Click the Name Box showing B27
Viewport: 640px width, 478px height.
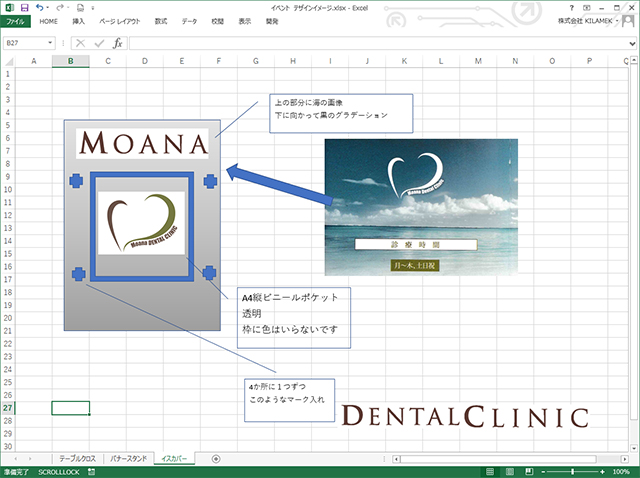24,43
